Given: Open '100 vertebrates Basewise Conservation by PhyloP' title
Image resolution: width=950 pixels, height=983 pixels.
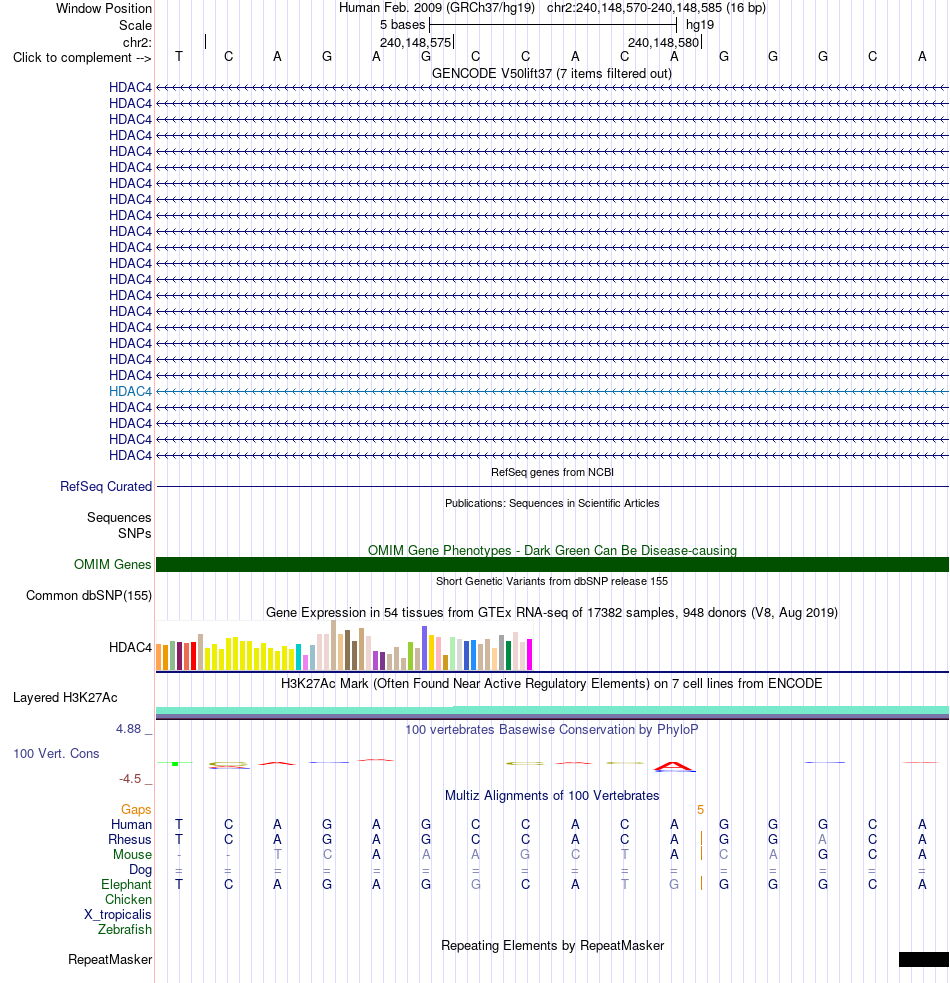Looking at the screenshot, I should click(x=552, y=730).
